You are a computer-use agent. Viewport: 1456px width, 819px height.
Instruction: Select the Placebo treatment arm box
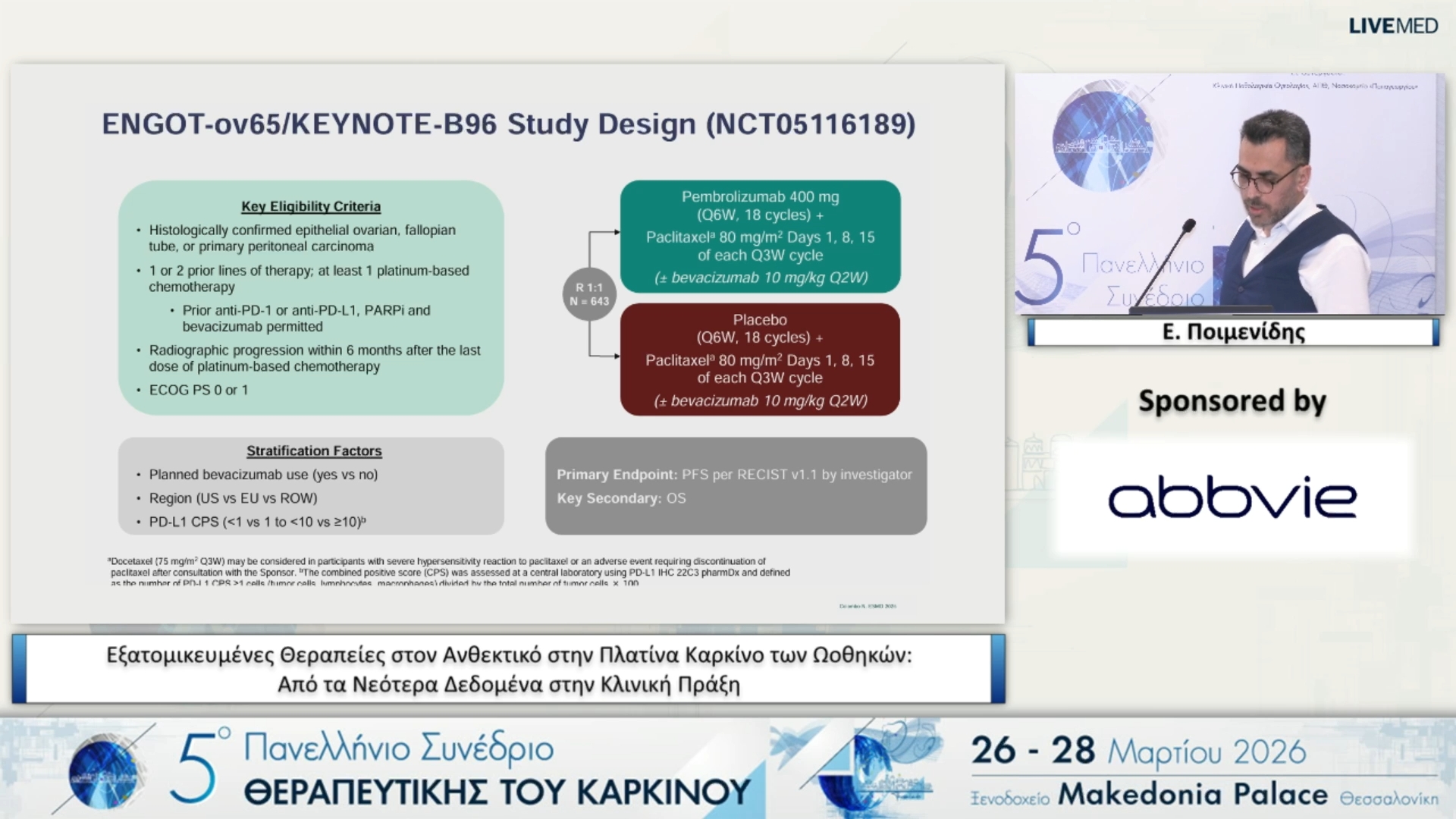[760, 359]
